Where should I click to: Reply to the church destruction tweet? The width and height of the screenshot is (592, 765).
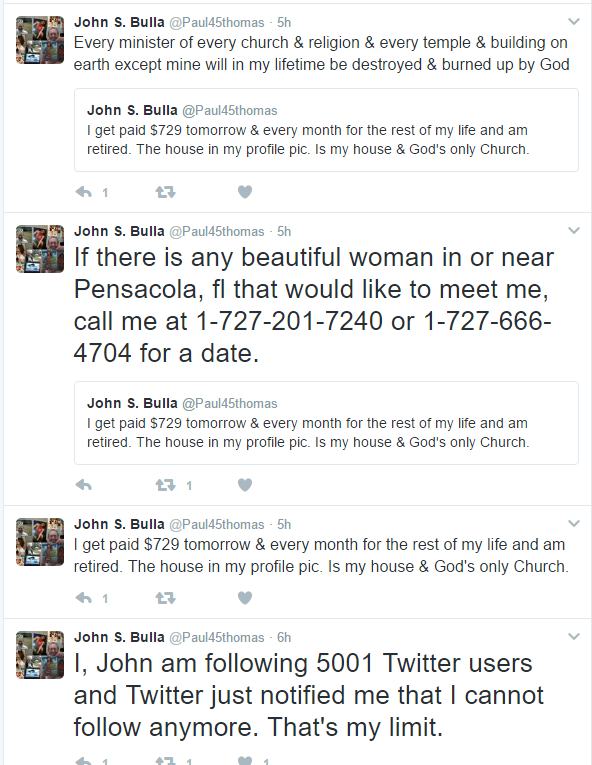[83, 192]
